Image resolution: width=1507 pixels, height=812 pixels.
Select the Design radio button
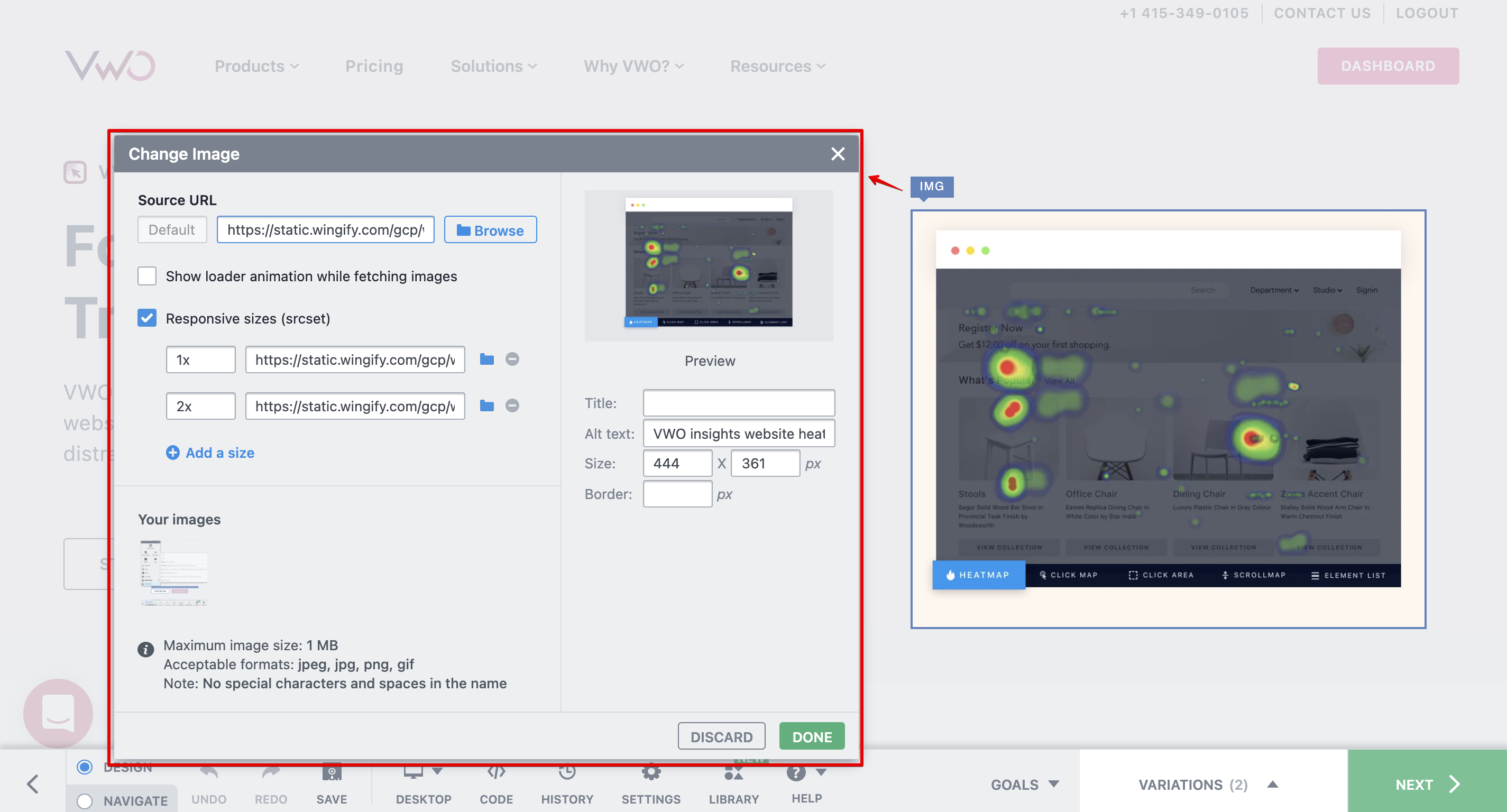85,767
